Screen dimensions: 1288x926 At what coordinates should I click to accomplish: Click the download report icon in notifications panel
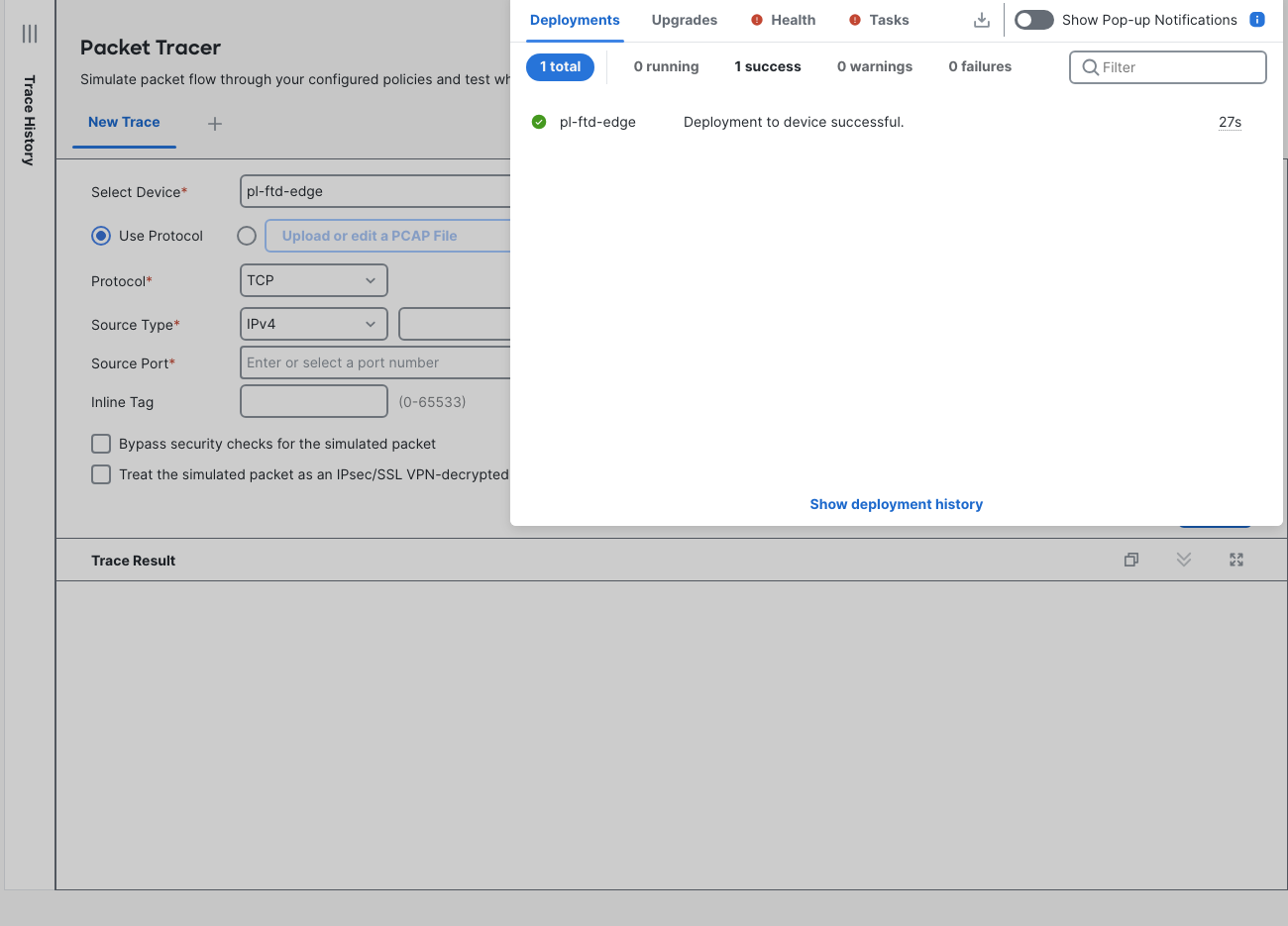click(982, 20)
